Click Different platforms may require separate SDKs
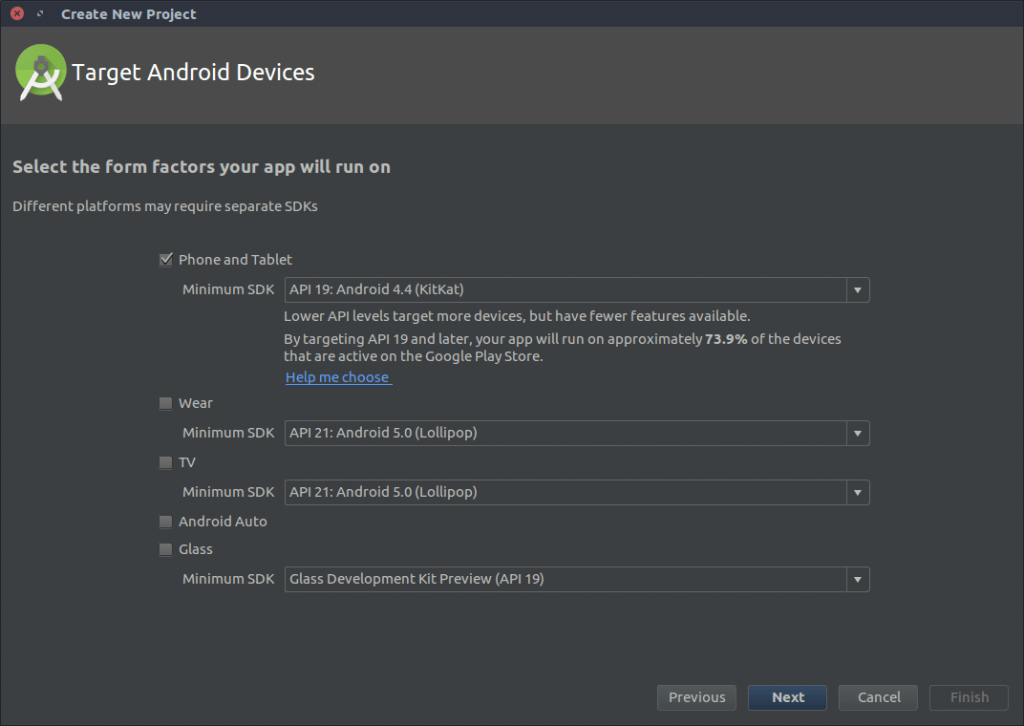The image size is (1024, 726). 165,206
